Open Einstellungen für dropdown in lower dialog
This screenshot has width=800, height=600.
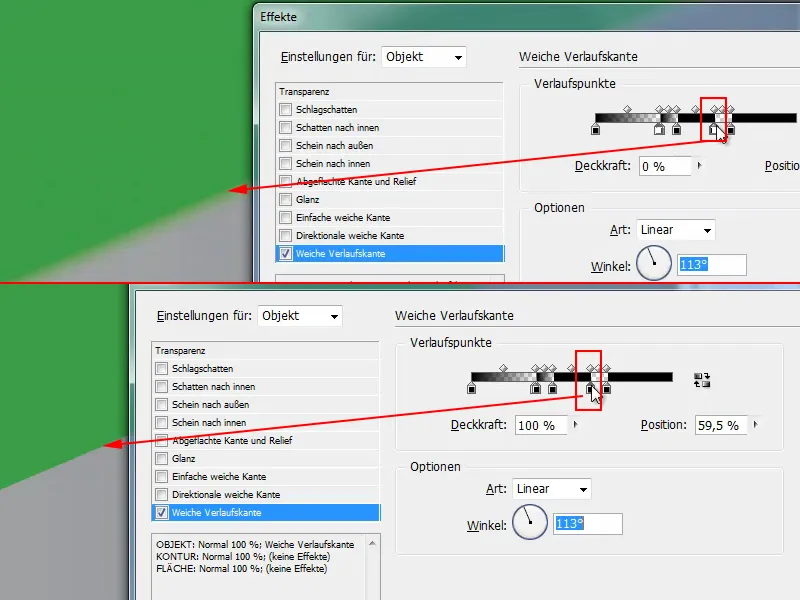point(300,316)
